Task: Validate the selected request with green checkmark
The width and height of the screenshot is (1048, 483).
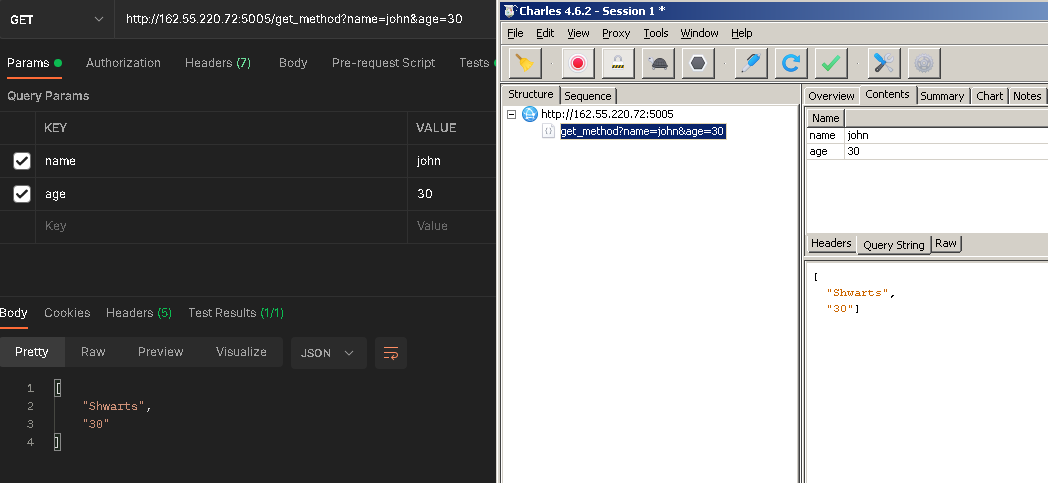Action: click(x=831, y=63)
